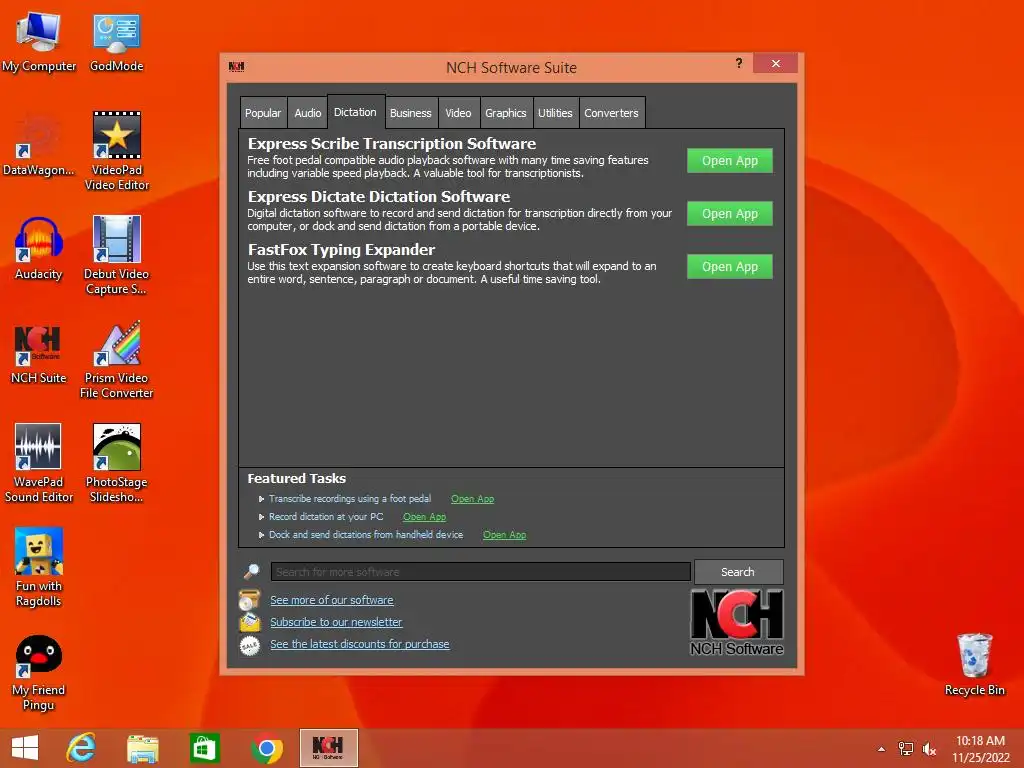Image resolution: width=1024 pixels, height=768 pixels.
Task: Click Express Dictate Dictation Software heading
Action: 379,197
